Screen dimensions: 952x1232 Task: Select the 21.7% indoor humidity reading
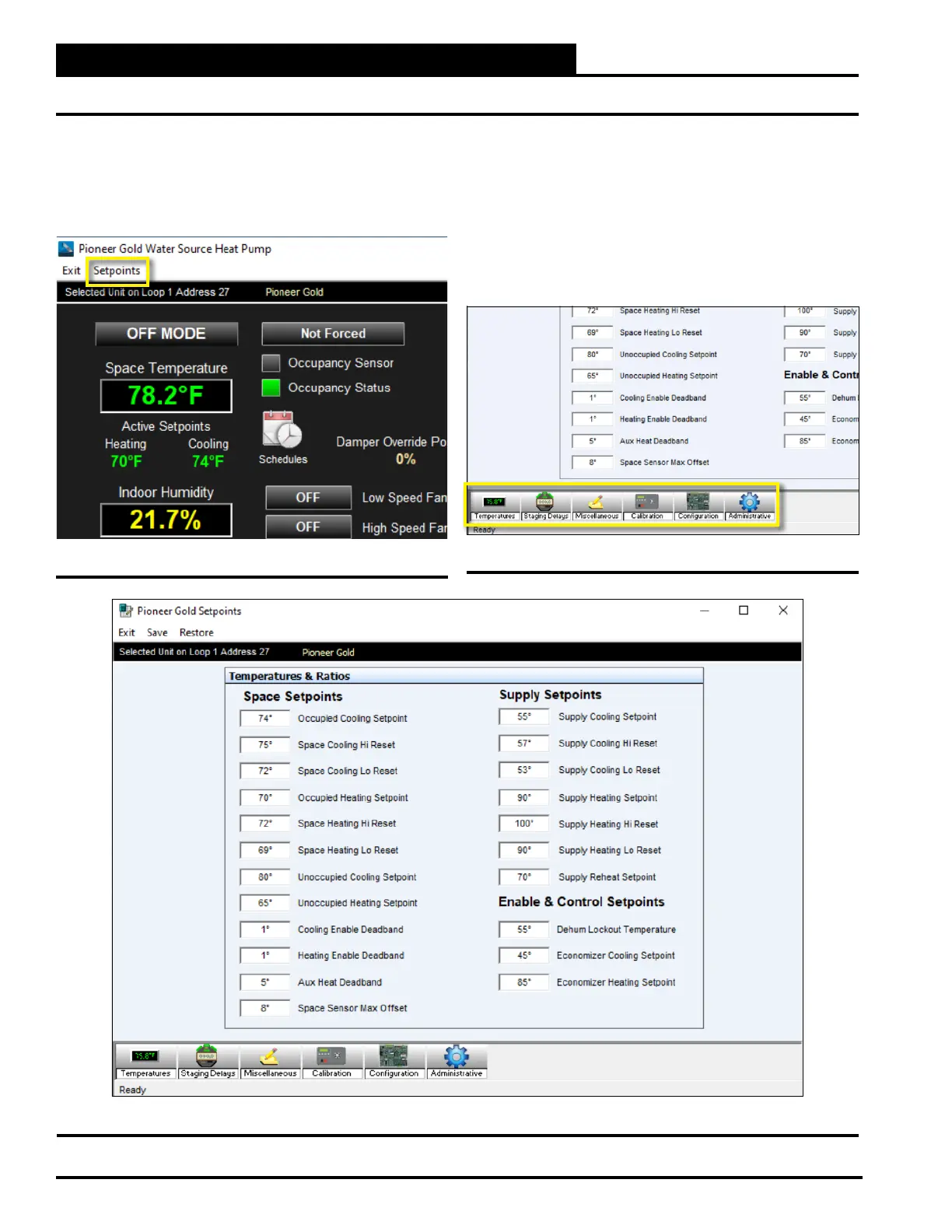click(x=166, y=520)
